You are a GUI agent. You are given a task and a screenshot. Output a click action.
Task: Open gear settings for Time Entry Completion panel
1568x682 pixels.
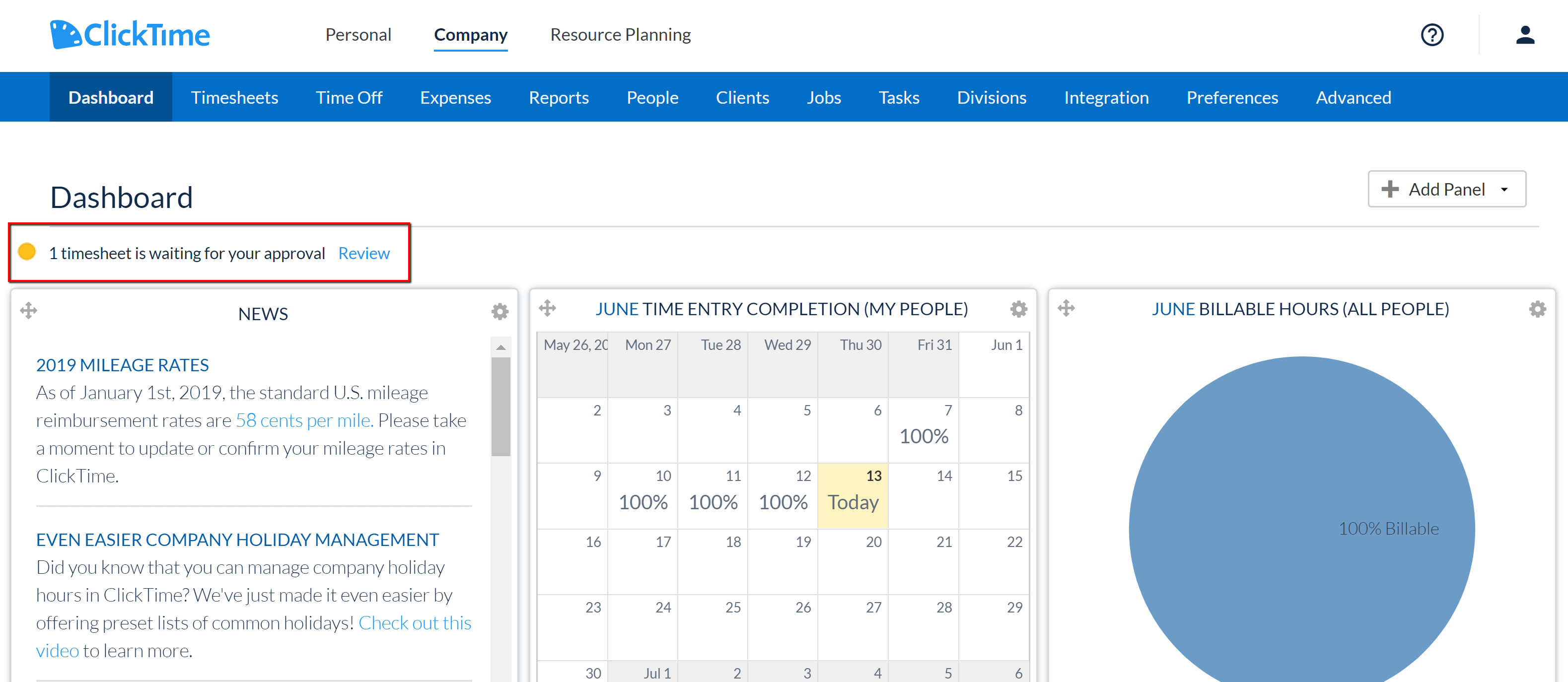coord(1018,309)
